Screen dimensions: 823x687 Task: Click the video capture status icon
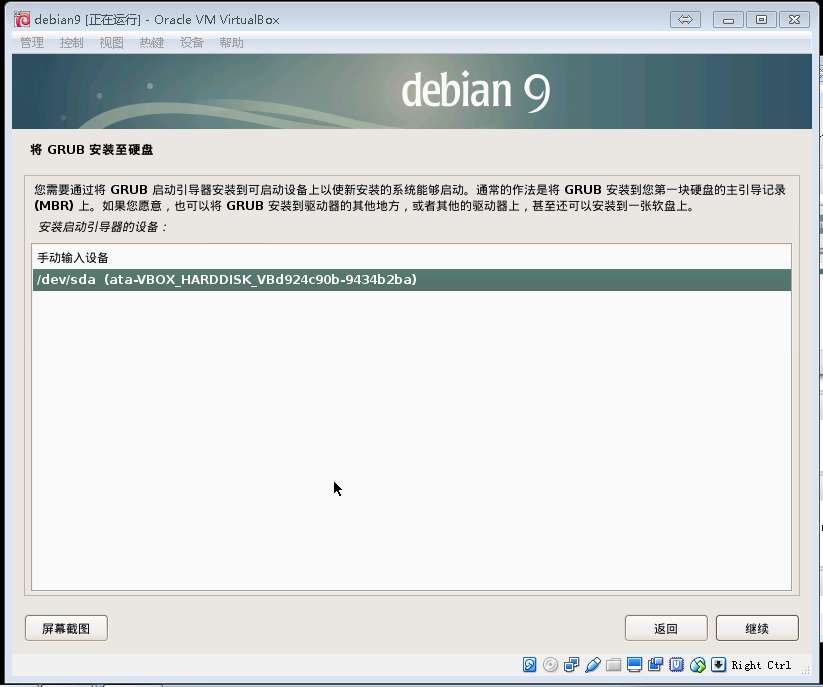[x=655, y=664]
